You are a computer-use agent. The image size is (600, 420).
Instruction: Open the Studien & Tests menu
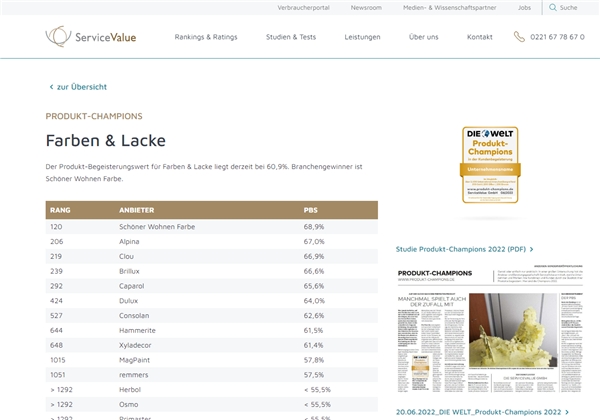pyautogui.click(x=291, y=37)
